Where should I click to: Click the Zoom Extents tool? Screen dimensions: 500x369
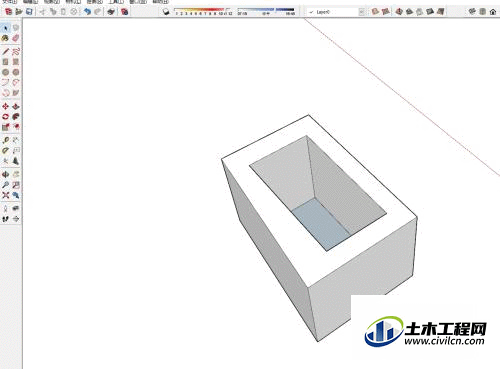pos(5,195)
